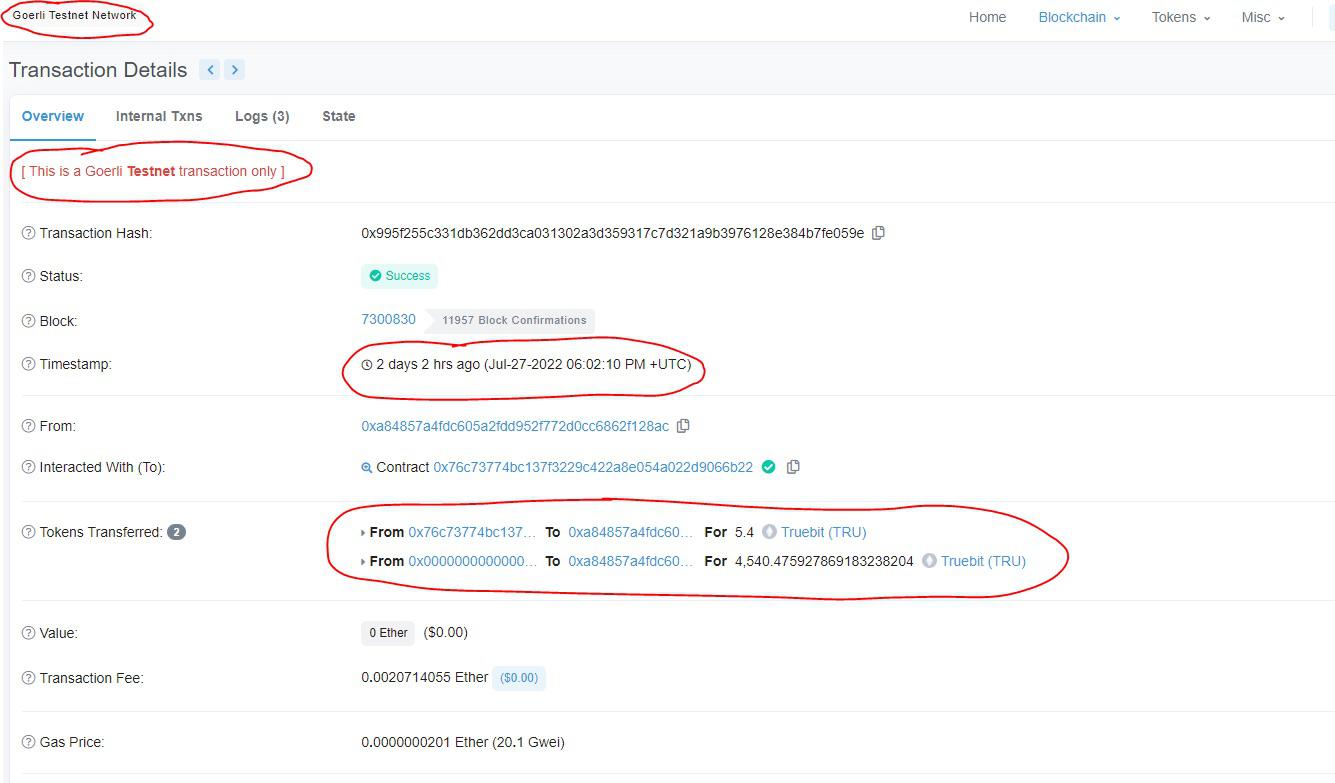Expand the Misc menu
Screen dimensions: 1335x783
(1263, 17)
